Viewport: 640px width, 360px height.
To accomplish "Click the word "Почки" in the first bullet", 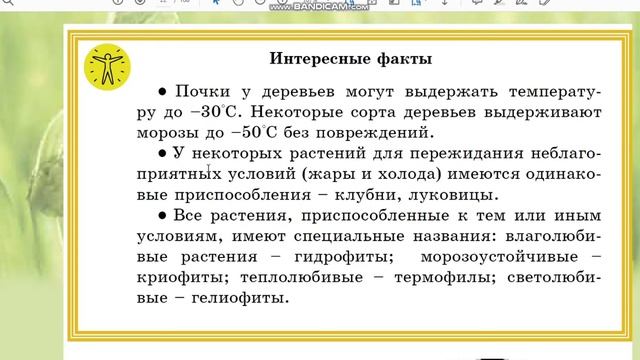I will (203, 91).
